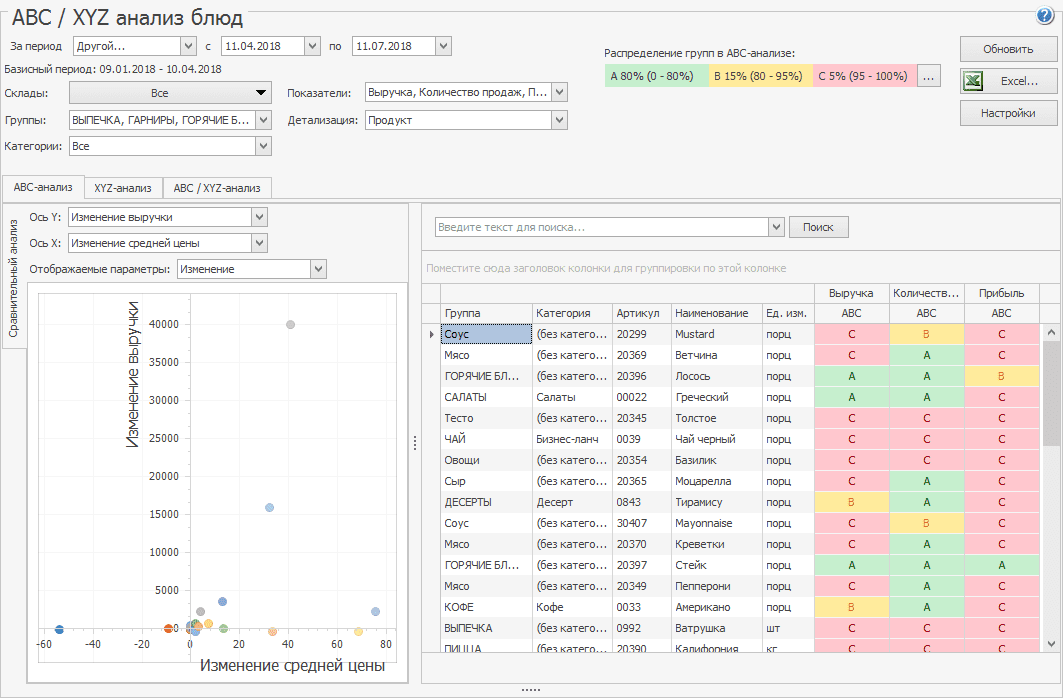Open the help question mark icon
1063x698 pixels.
pos(1045,16)
